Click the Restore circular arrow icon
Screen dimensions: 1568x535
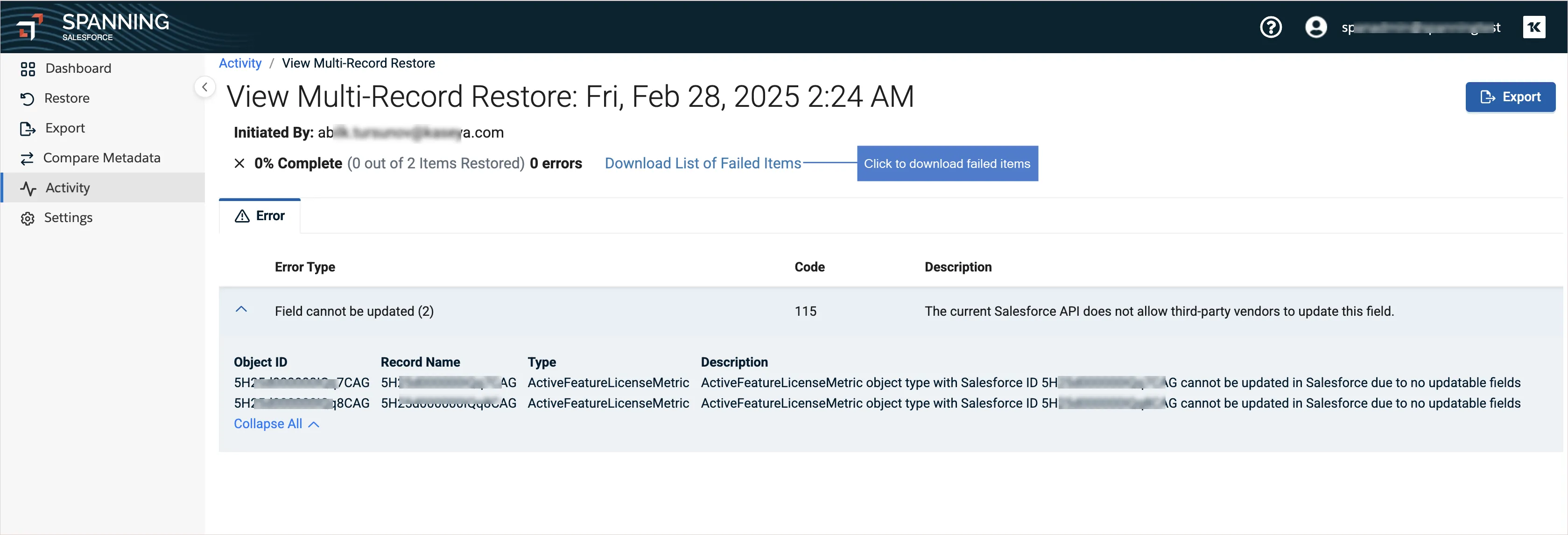(28, 98)
